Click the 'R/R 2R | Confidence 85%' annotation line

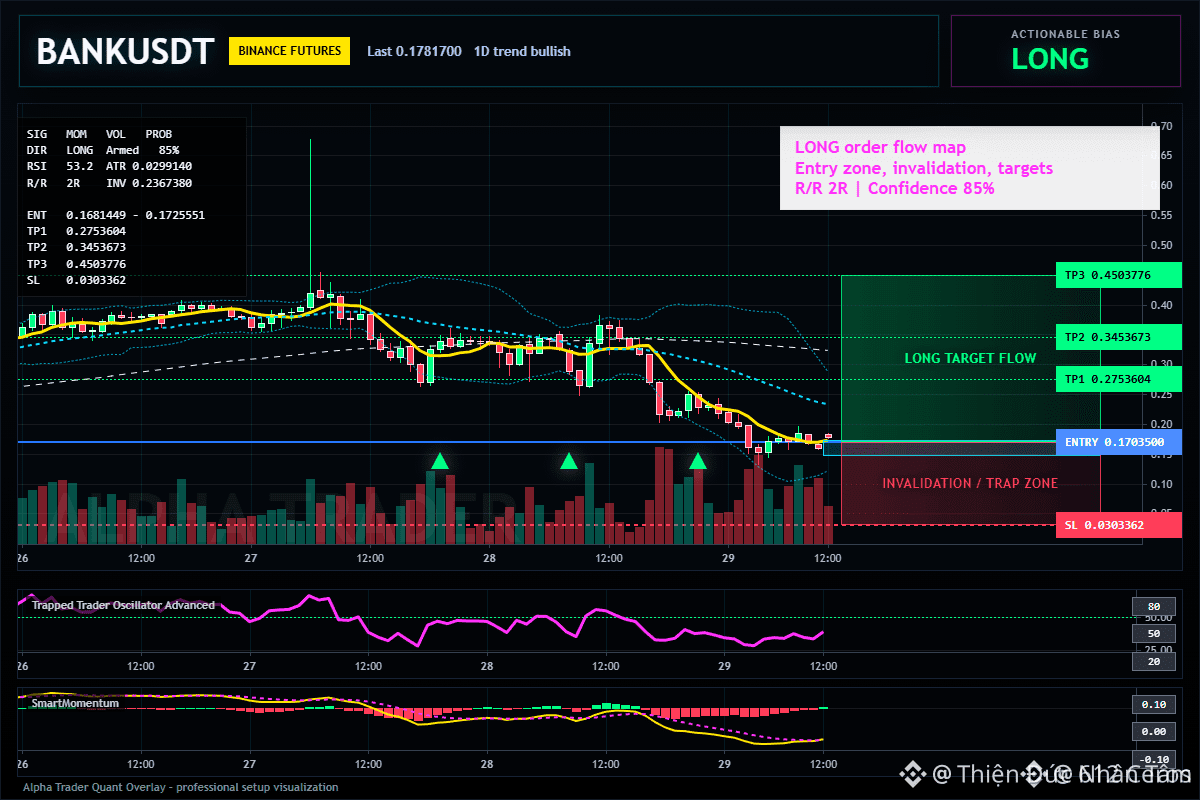tap(894, 188)
